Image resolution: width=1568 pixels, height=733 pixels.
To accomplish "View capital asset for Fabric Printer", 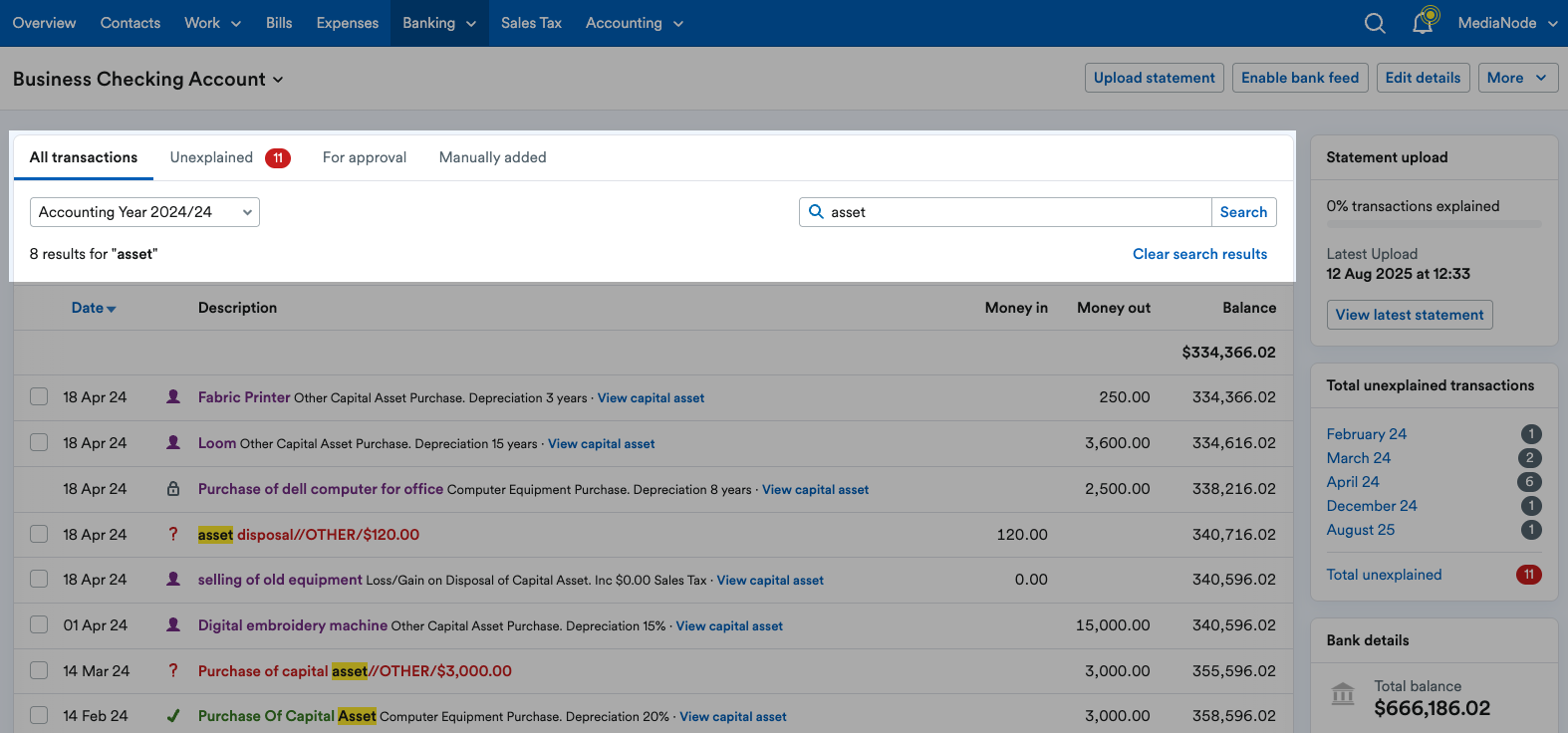I will (x=651, y=398).
